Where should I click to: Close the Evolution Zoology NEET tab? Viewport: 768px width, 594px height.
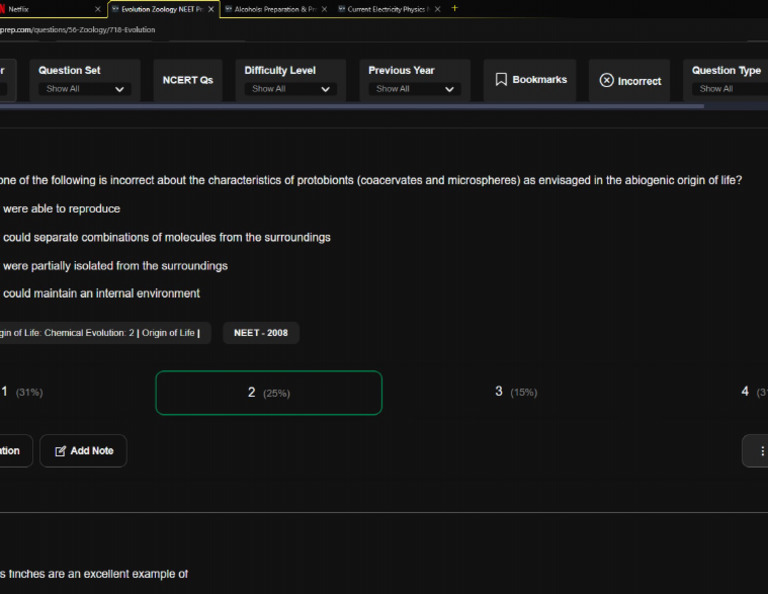click(211, 9)
